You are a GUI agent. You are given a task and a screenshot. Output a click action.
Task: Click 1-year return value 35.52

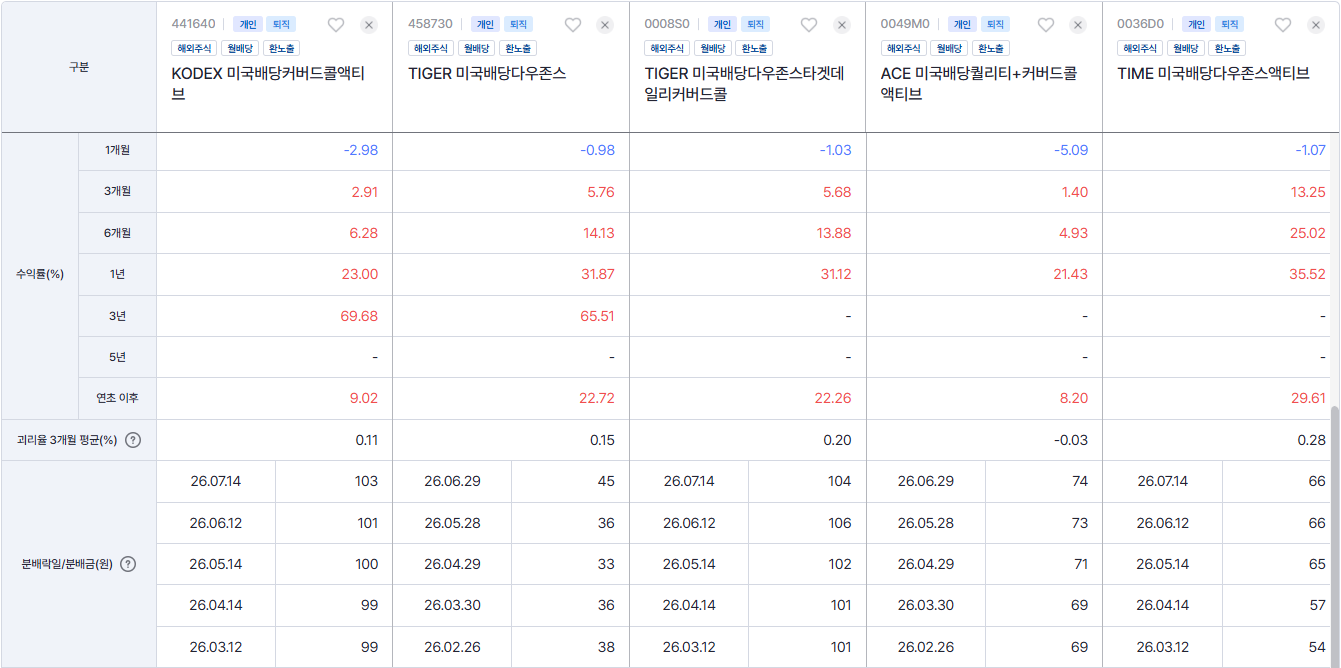1307,274
